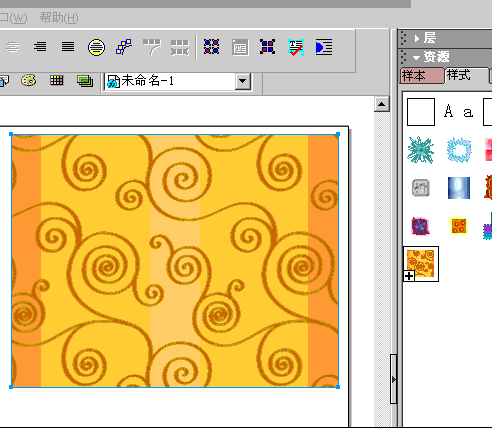Click the attach text to path icon
This screenshot has height=428, width=492.
[x=124, y=47]
